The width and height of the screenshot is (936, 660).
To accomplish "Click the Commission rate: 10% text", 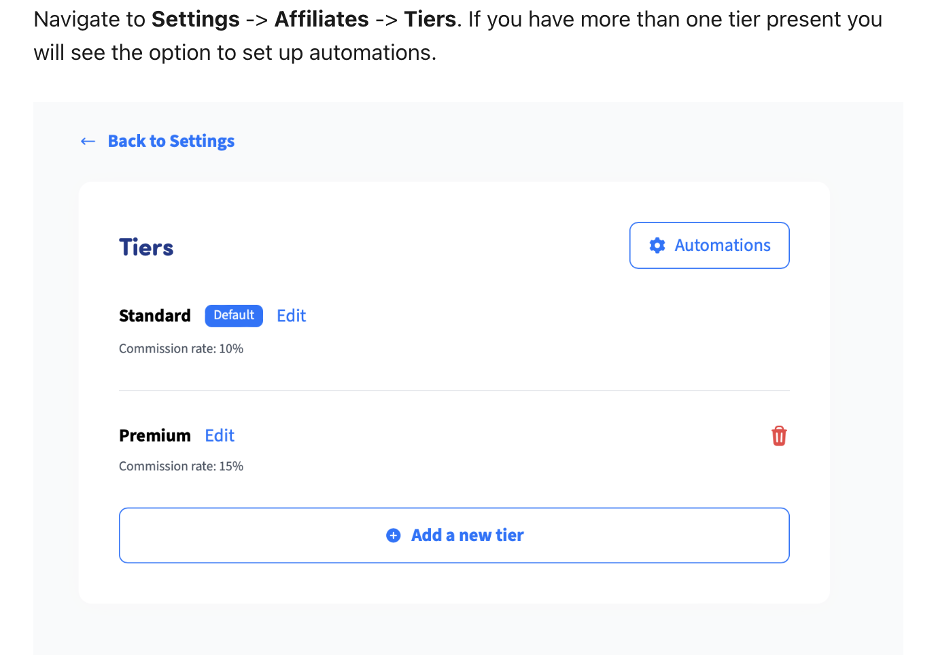I will (181, 348).
